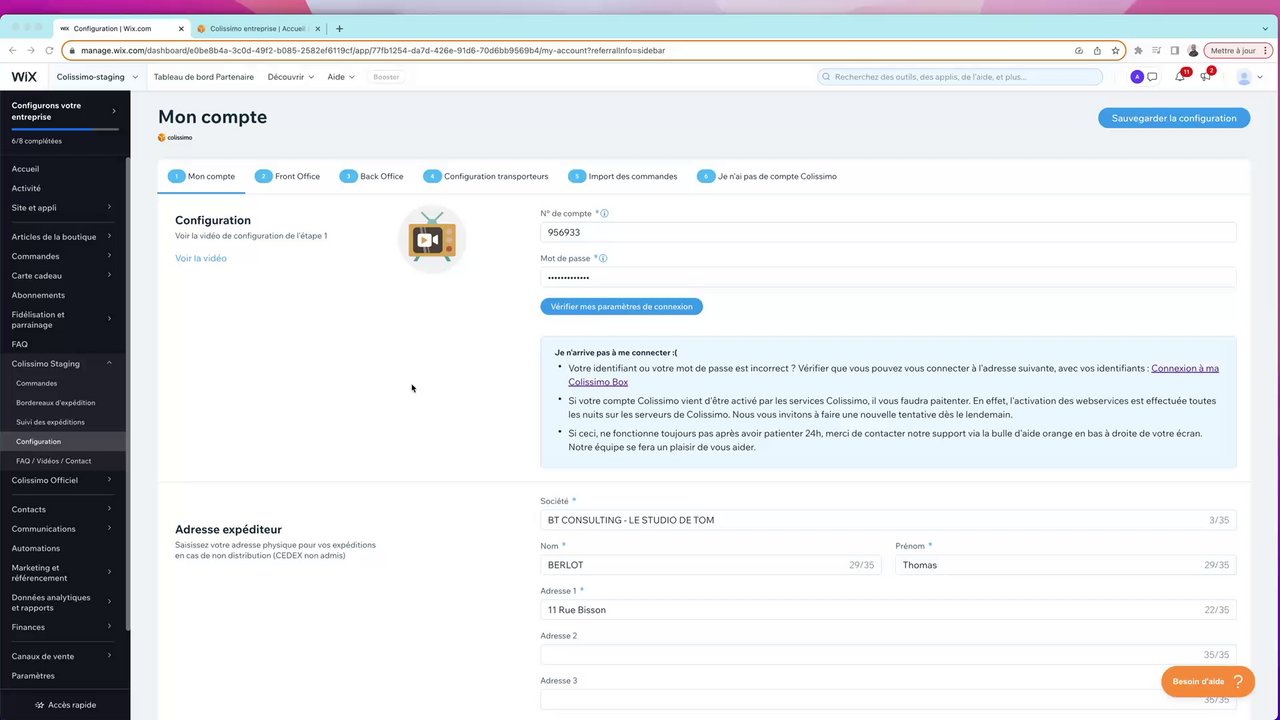The height and width of the screenshot is (720, 1280).
Task: Select the Mon compte tab
Action: tap(201, 176)
